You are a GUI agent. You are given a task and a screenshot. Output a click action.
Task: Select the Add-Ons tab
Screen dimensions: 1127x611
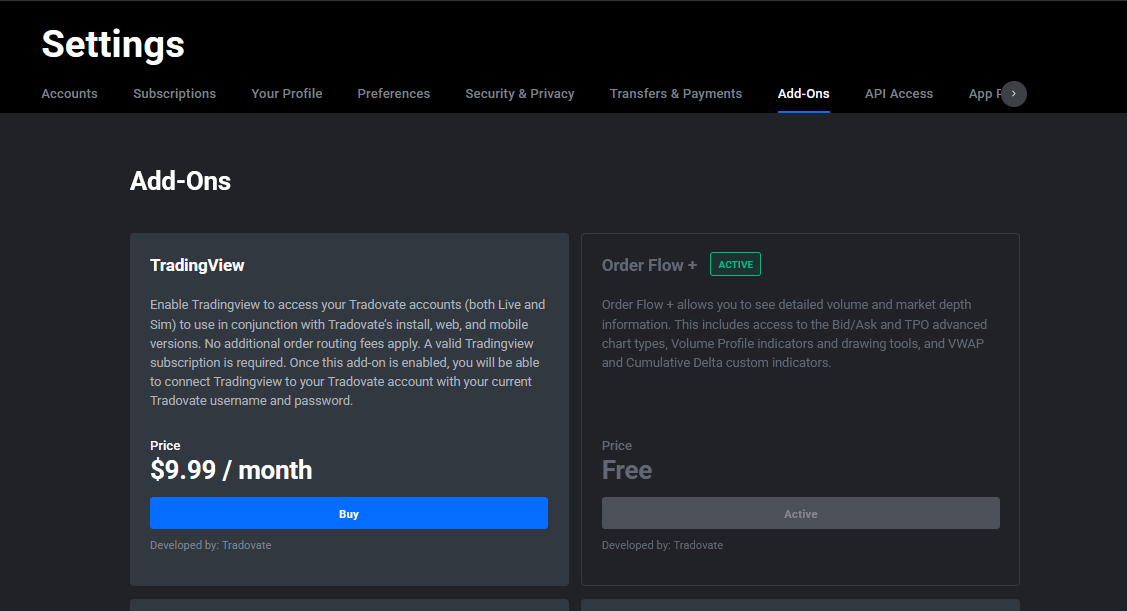tap(804, 93)
